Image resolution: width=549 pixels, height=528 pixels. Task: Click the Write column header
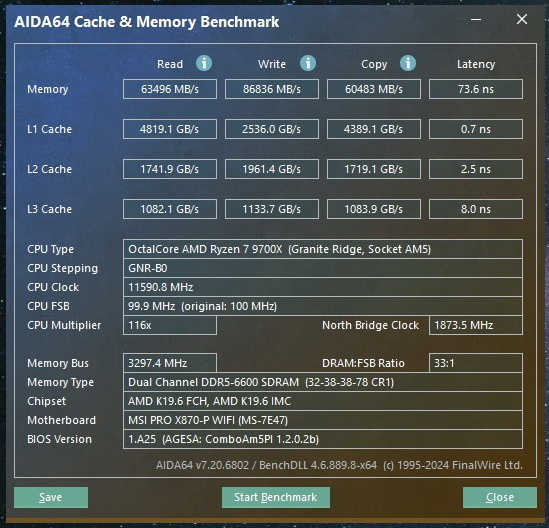coord(272,64)
